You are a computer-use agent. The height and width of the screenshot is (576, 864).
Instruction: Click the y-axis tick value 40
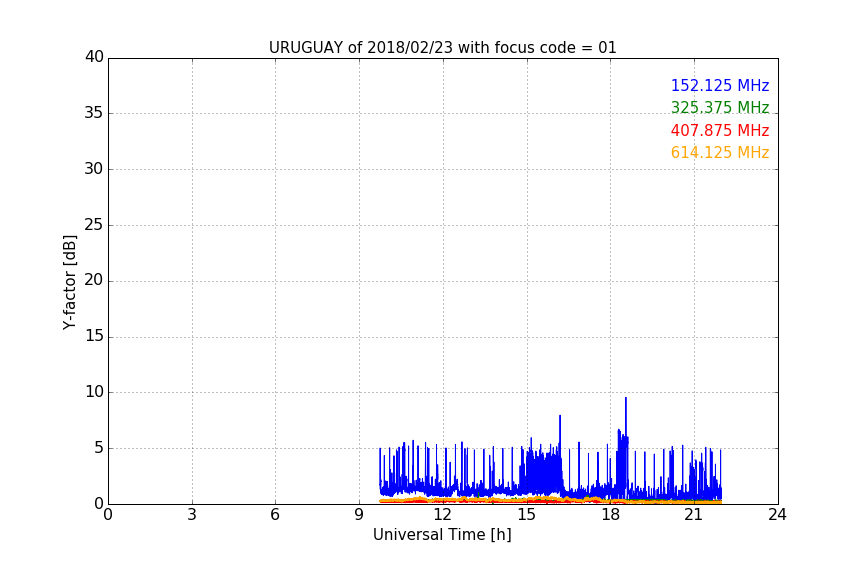click(x=94, y=57)
